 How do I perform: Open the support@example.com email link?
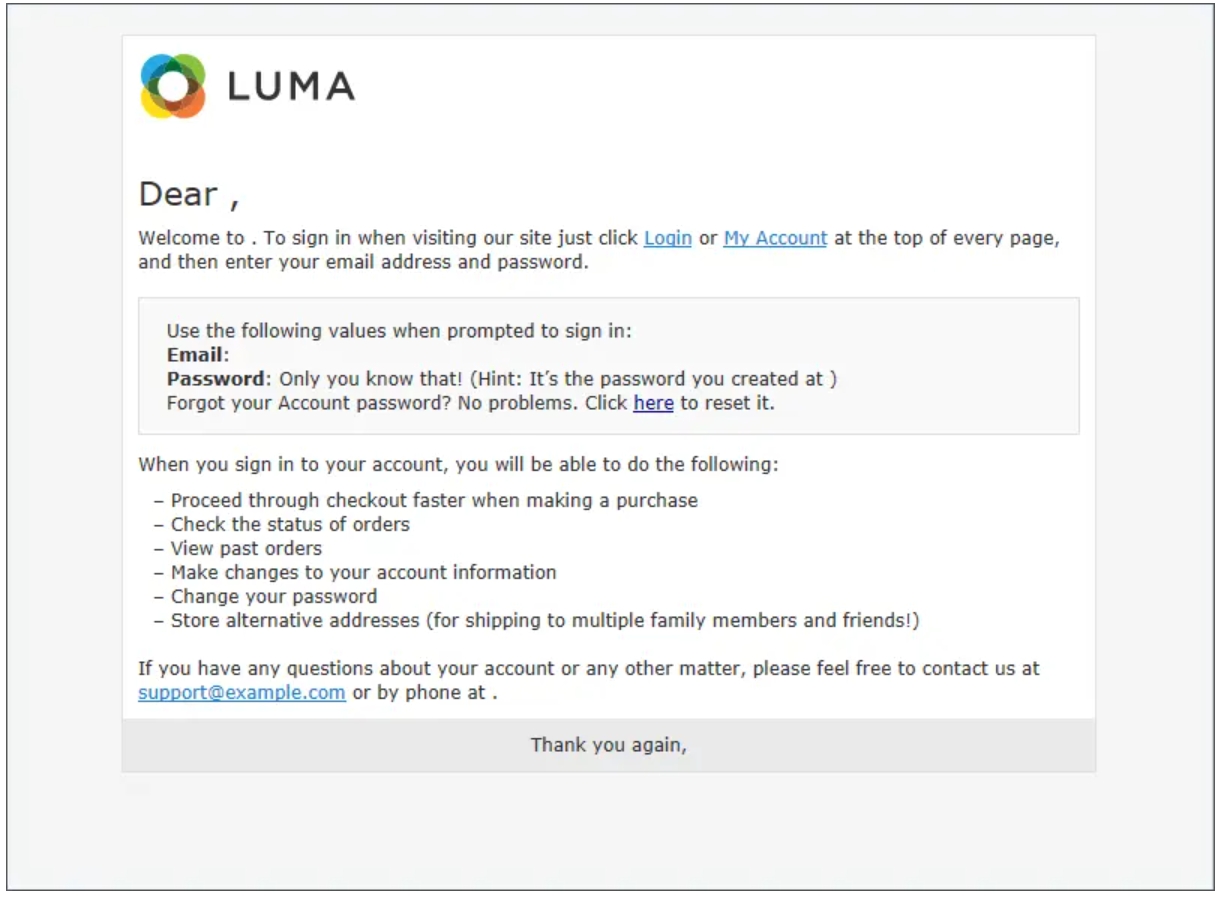242,693
